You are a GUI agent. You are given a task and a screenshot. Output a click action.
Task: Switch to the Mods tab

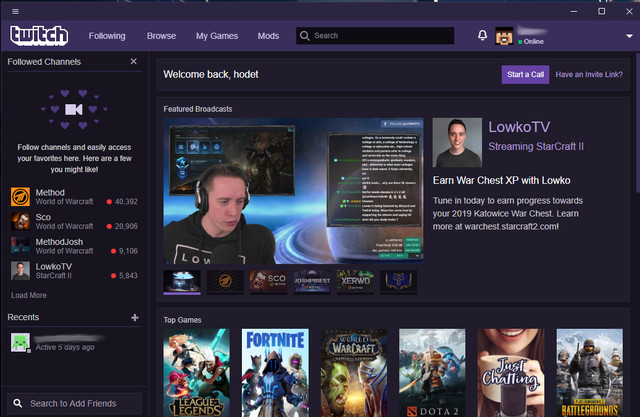[268, 36]
